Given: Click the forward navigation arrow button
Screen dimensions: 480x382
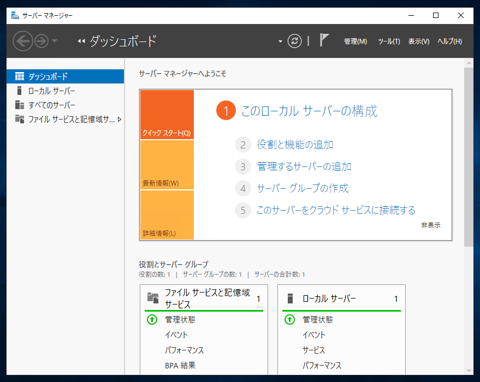Looking at the screenshot, I should tap(42, 41).
